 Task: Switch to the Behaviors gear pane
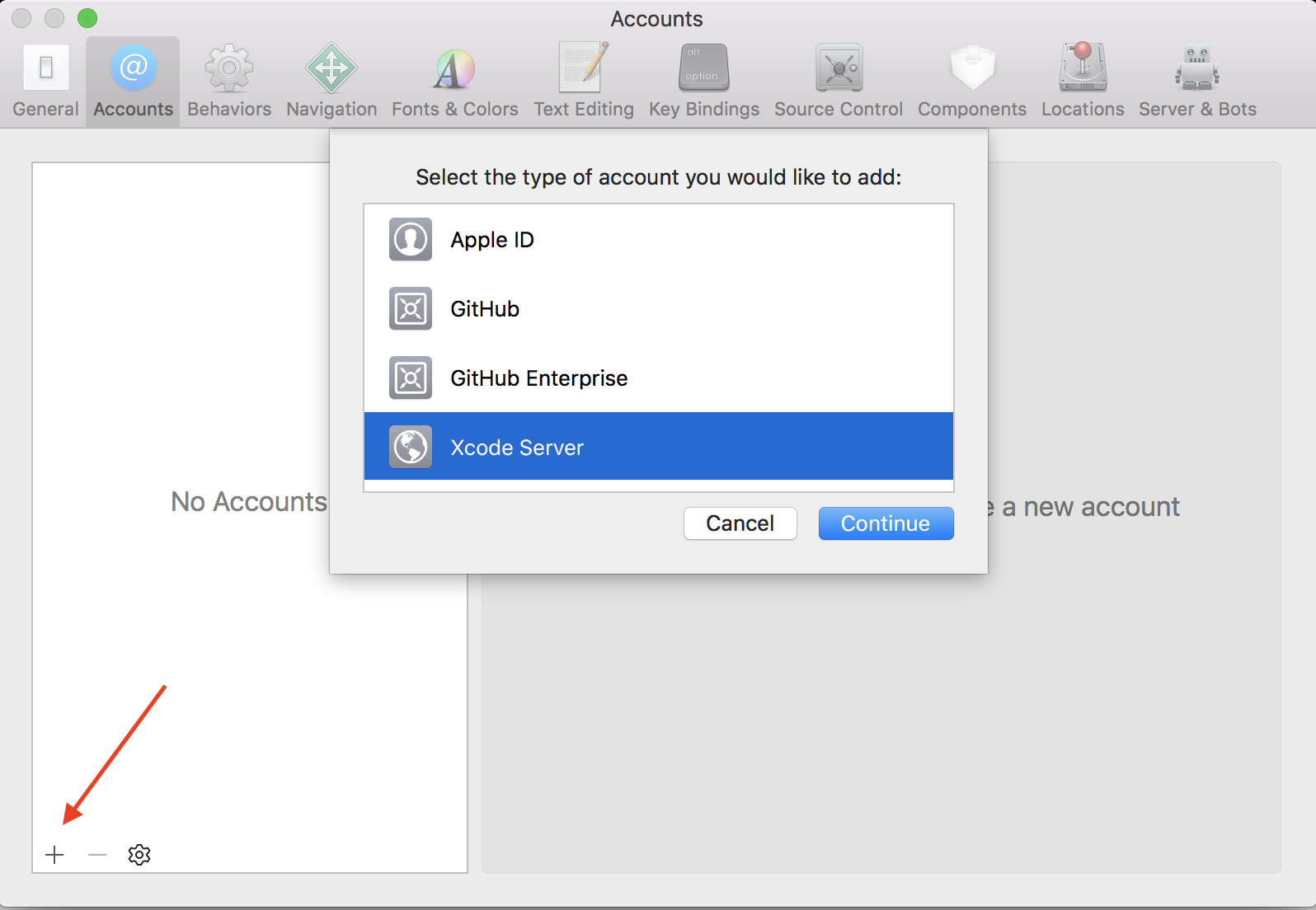[x=229, y=82]
